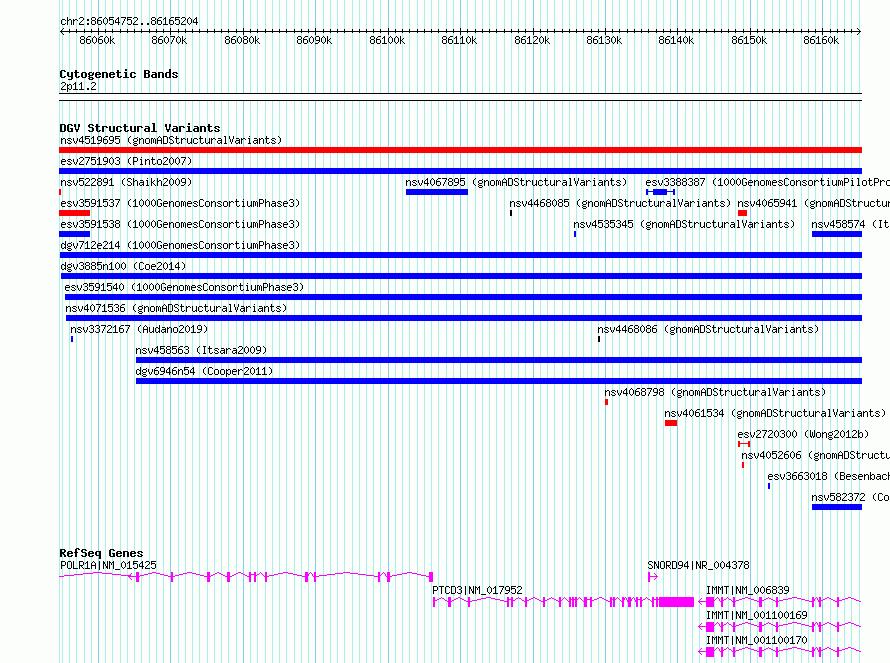Select dgv3885n100 (Coe2014) label
The height and width of the screenshot is (663, 890).
tap(123, 266)
